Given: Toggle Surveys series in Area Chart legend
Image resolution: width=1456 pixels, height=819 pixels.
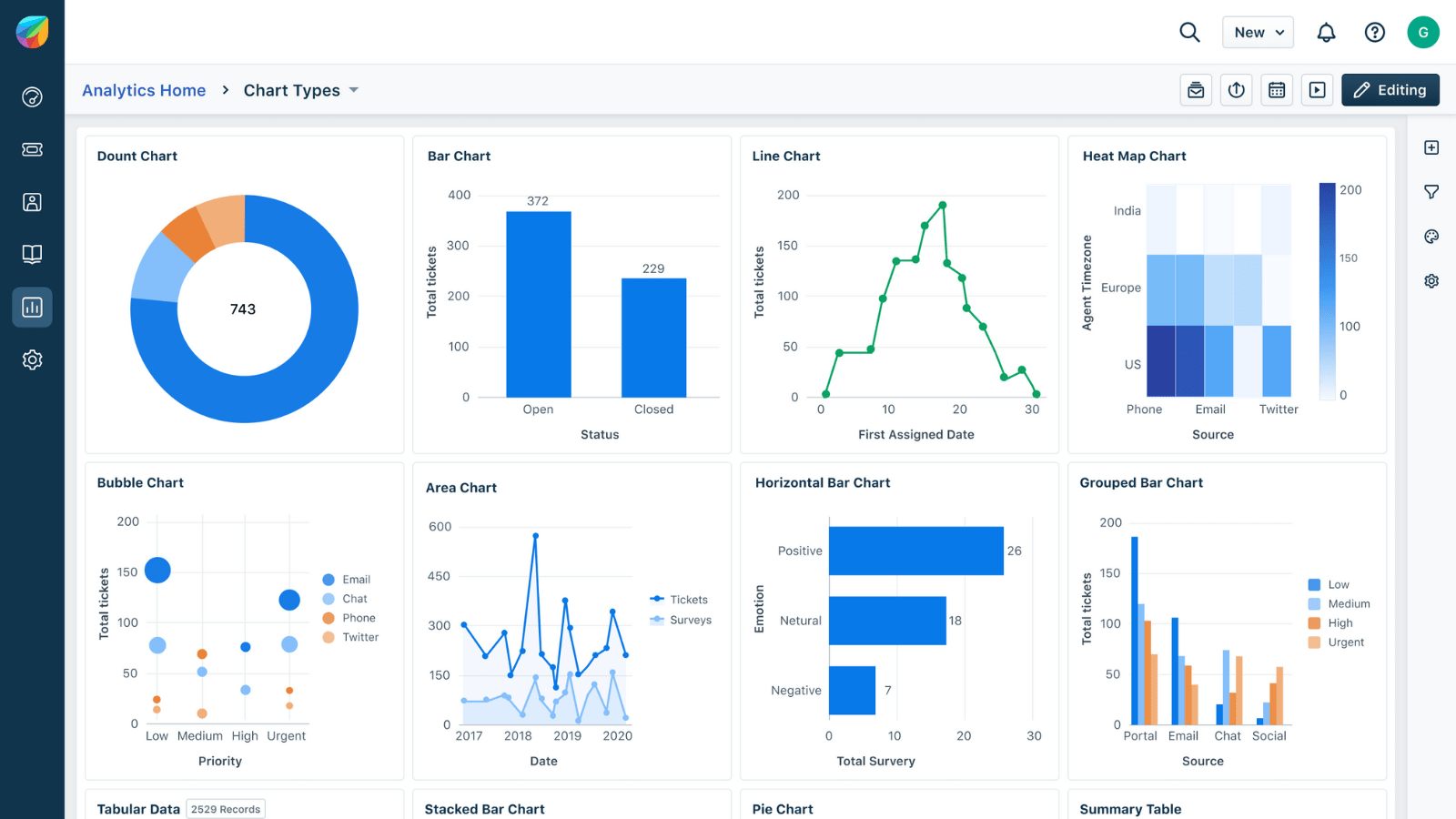Looking at the screenshot, I should (681, 620).
